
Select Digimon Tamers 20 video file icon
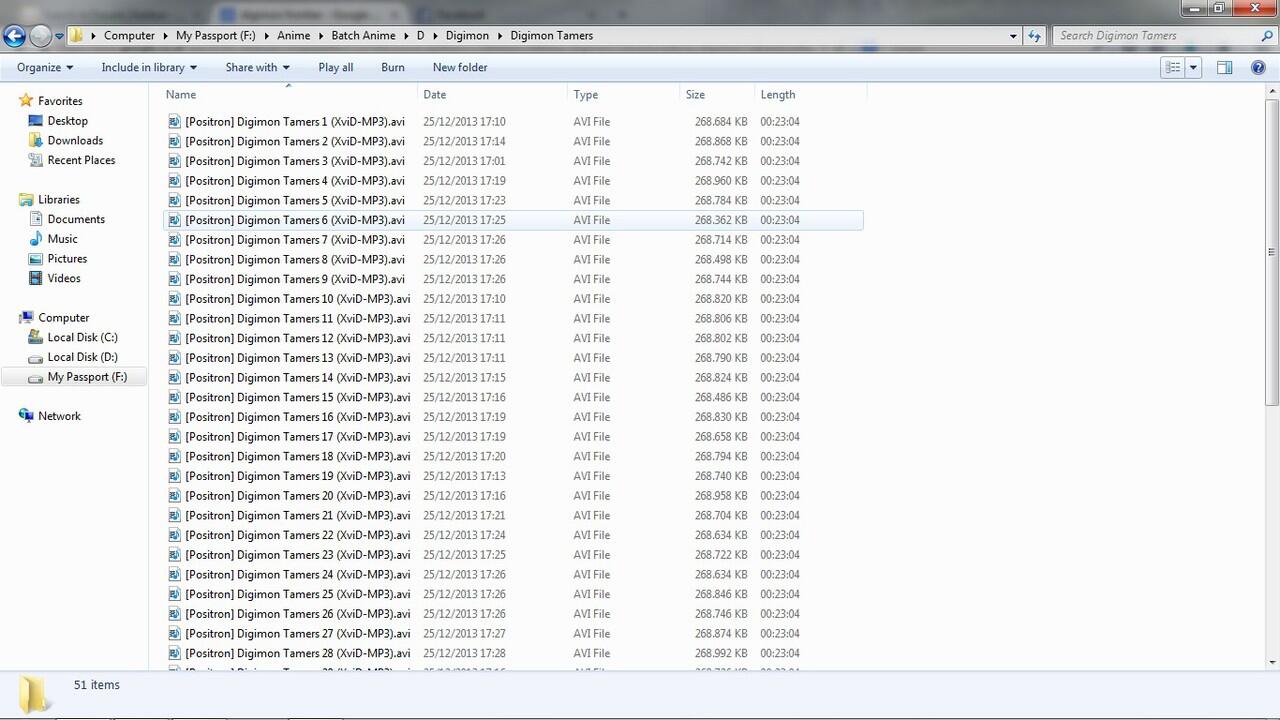tap(174, 496)
